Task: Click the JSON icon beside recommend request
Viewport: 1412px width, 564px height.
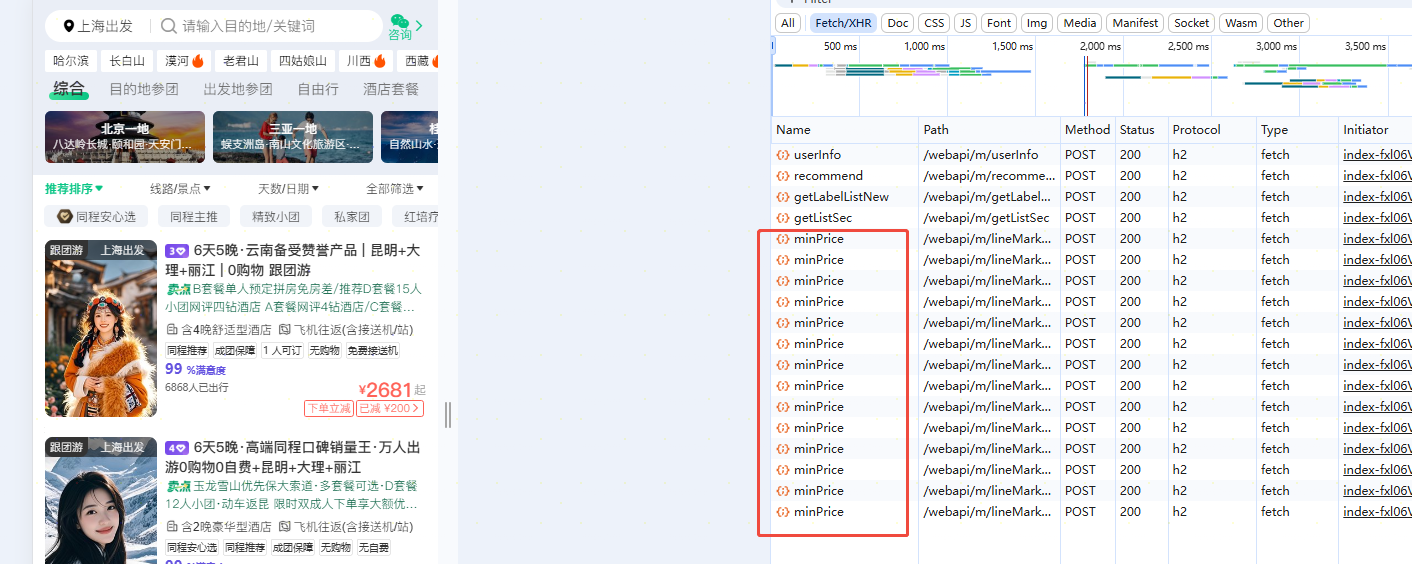Action: [x=783, y=176]
